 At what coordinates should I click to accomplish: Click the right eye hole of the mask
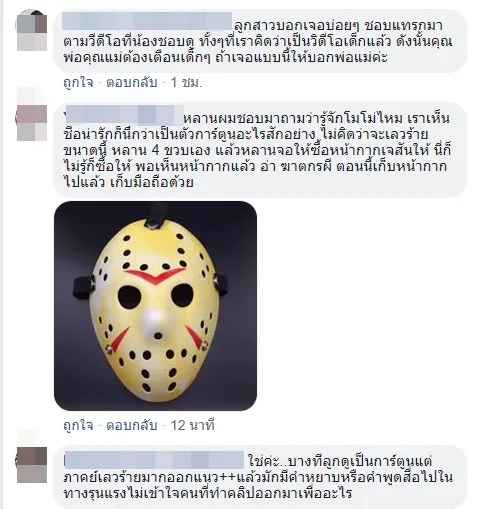(x=182, y=295)
